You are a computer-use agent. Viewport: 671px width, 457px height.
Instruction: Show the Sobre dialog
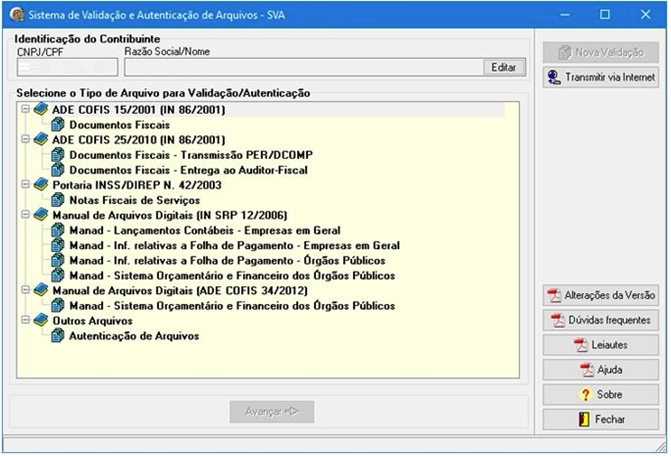601,395
